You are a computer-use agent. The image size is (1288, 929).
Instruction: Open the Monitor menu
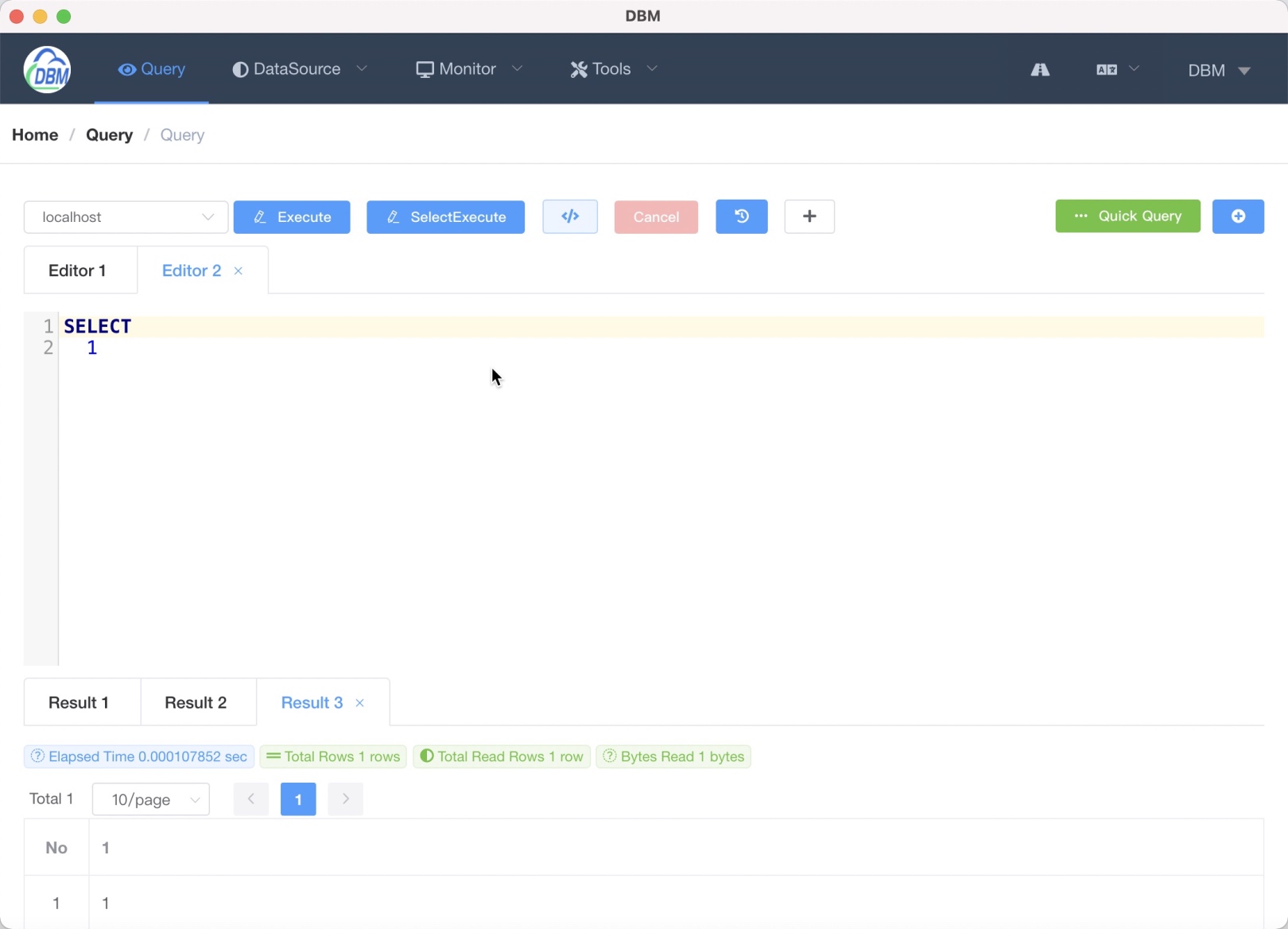click(469, 69)
